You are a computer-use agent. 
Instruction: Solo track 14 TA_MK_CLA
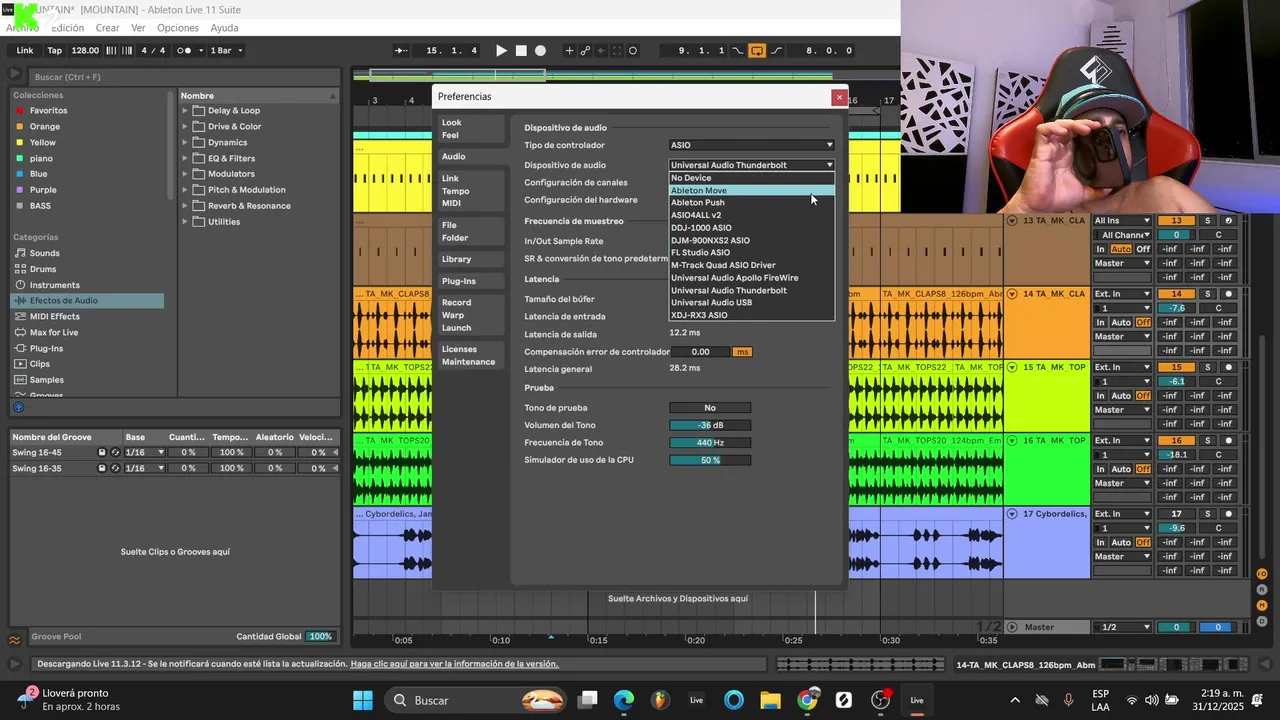tap(1207, 294)
